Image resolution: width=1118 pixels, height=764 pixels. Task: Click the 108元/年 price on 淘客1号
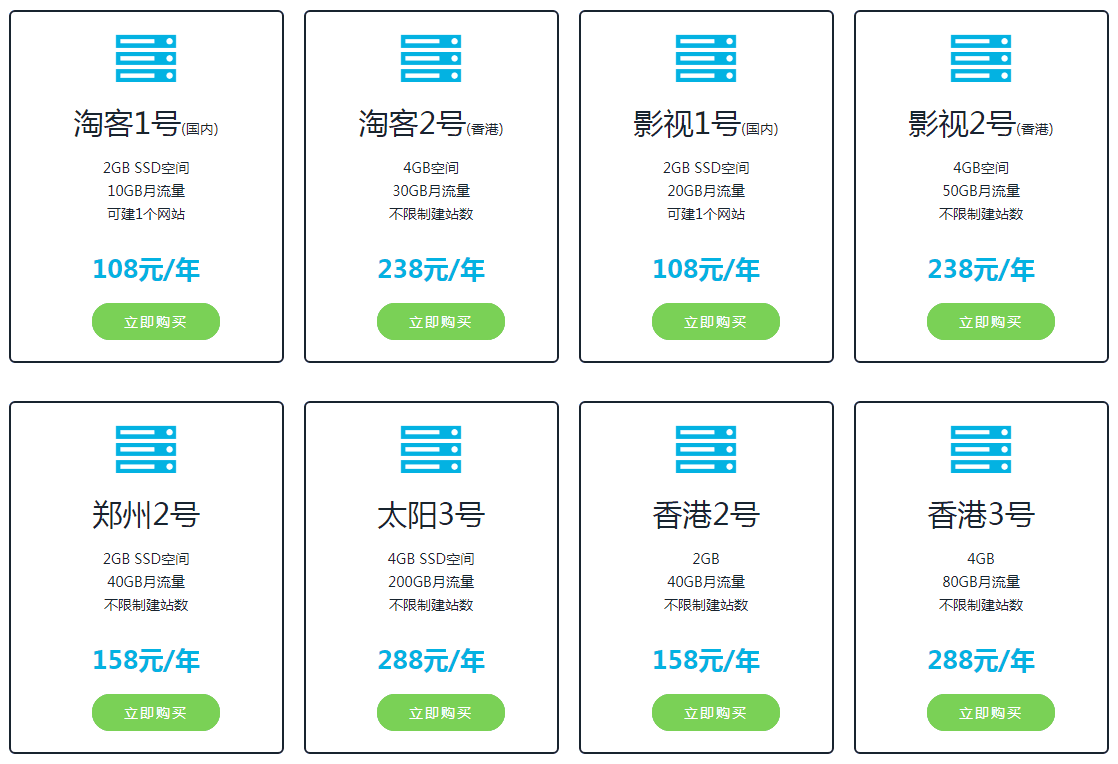146,269
